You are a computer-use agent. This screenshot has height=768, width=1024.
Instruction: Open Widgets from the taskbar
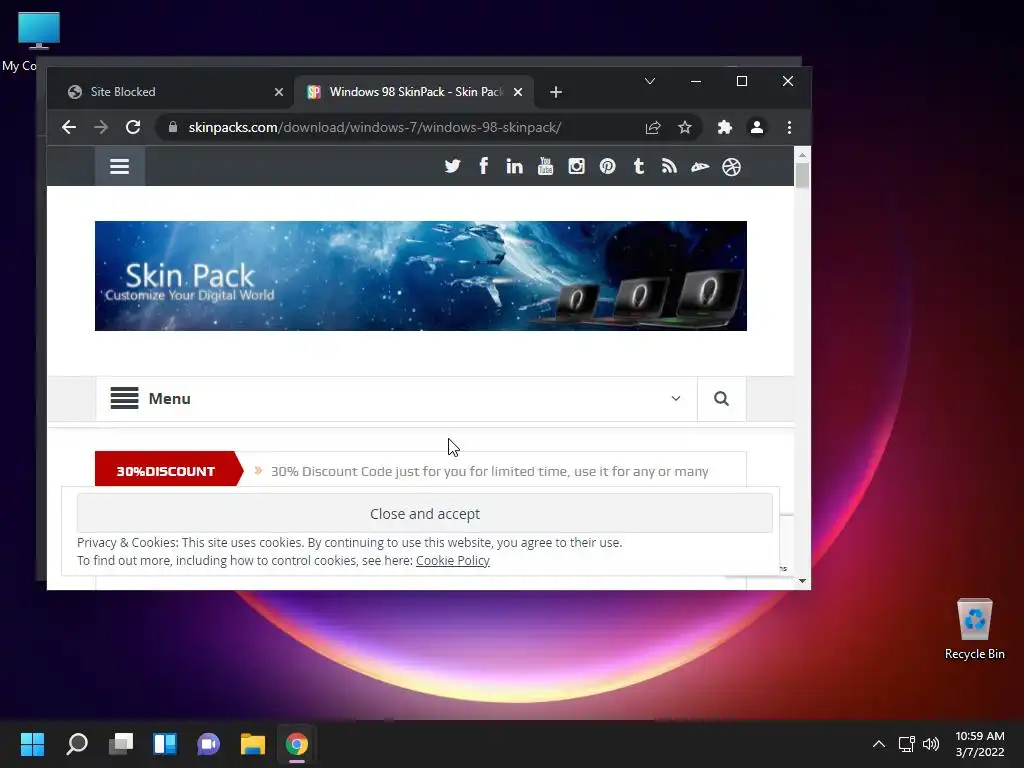click(x=165, y=744)
